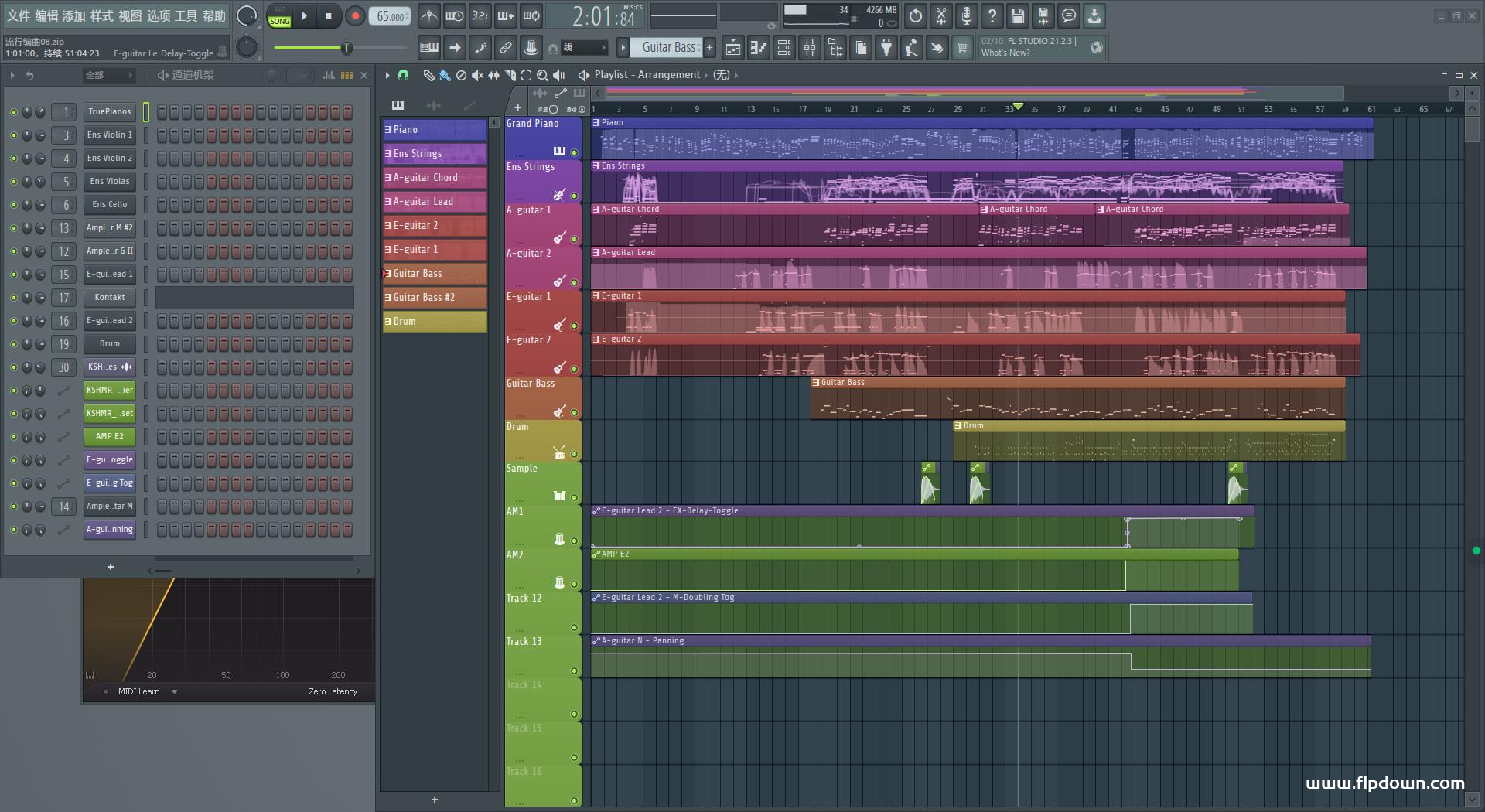Image resolution: width=1485 pixels, height=812 pixels.
Task: Open the Piano roll view icon
Action: tap(759, 48)
